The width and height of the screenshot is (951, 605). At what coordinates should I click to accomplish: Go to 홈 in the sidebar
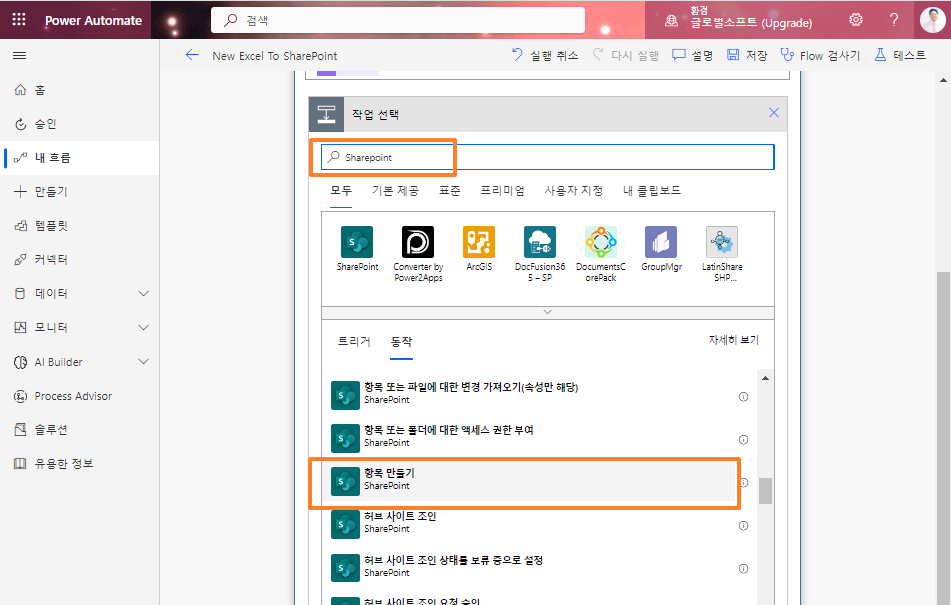point(79,90)
